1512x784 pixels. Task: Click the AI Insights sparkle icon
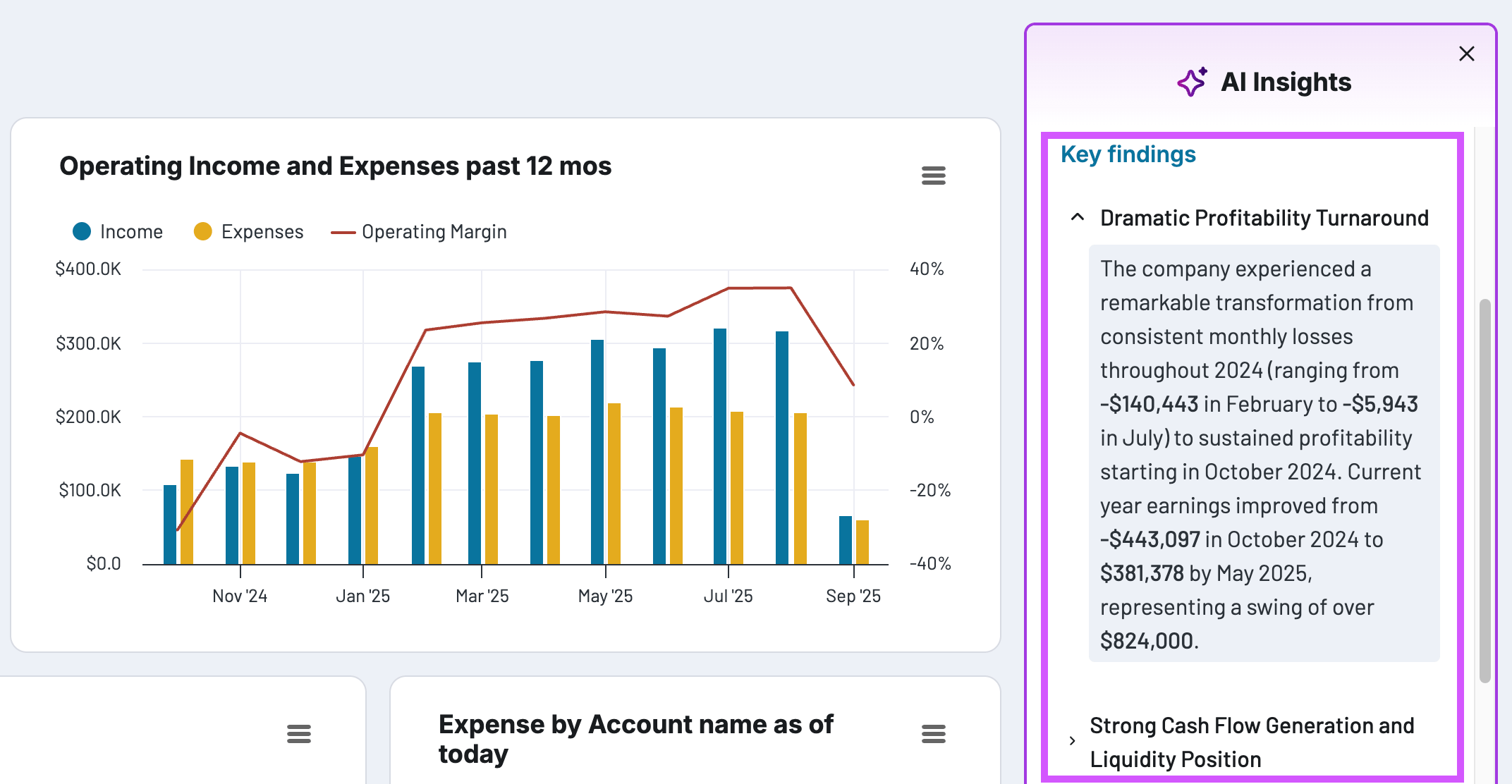(x=1192, y=82)
